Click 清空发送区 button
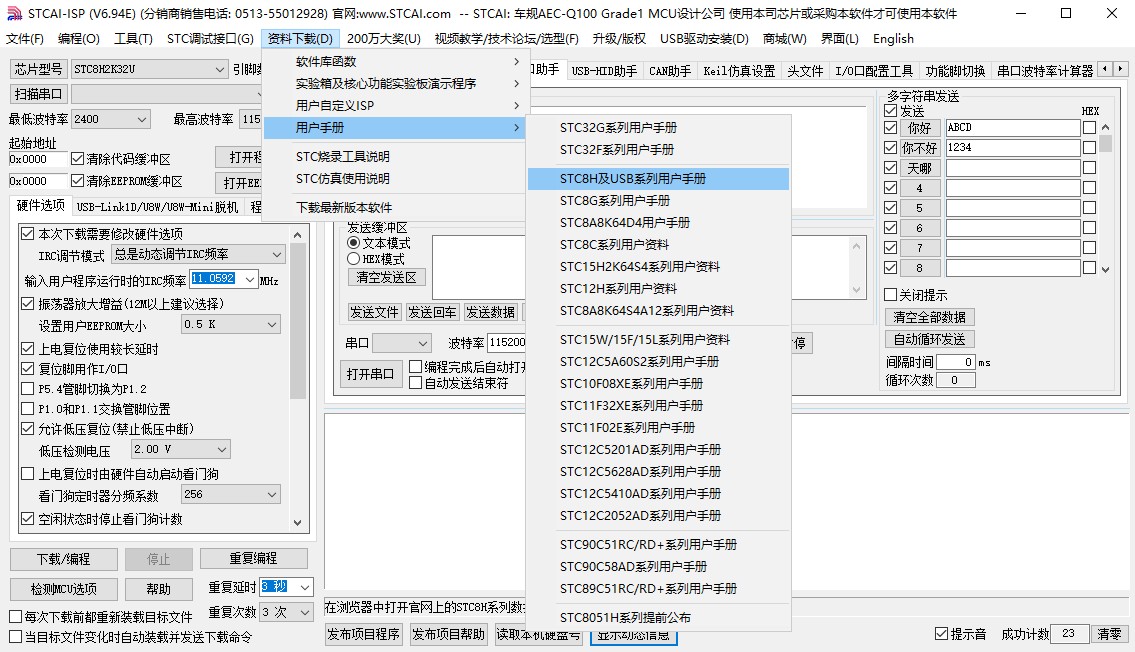The width and height of the screenshot is (1135, 652). [387, 277]
